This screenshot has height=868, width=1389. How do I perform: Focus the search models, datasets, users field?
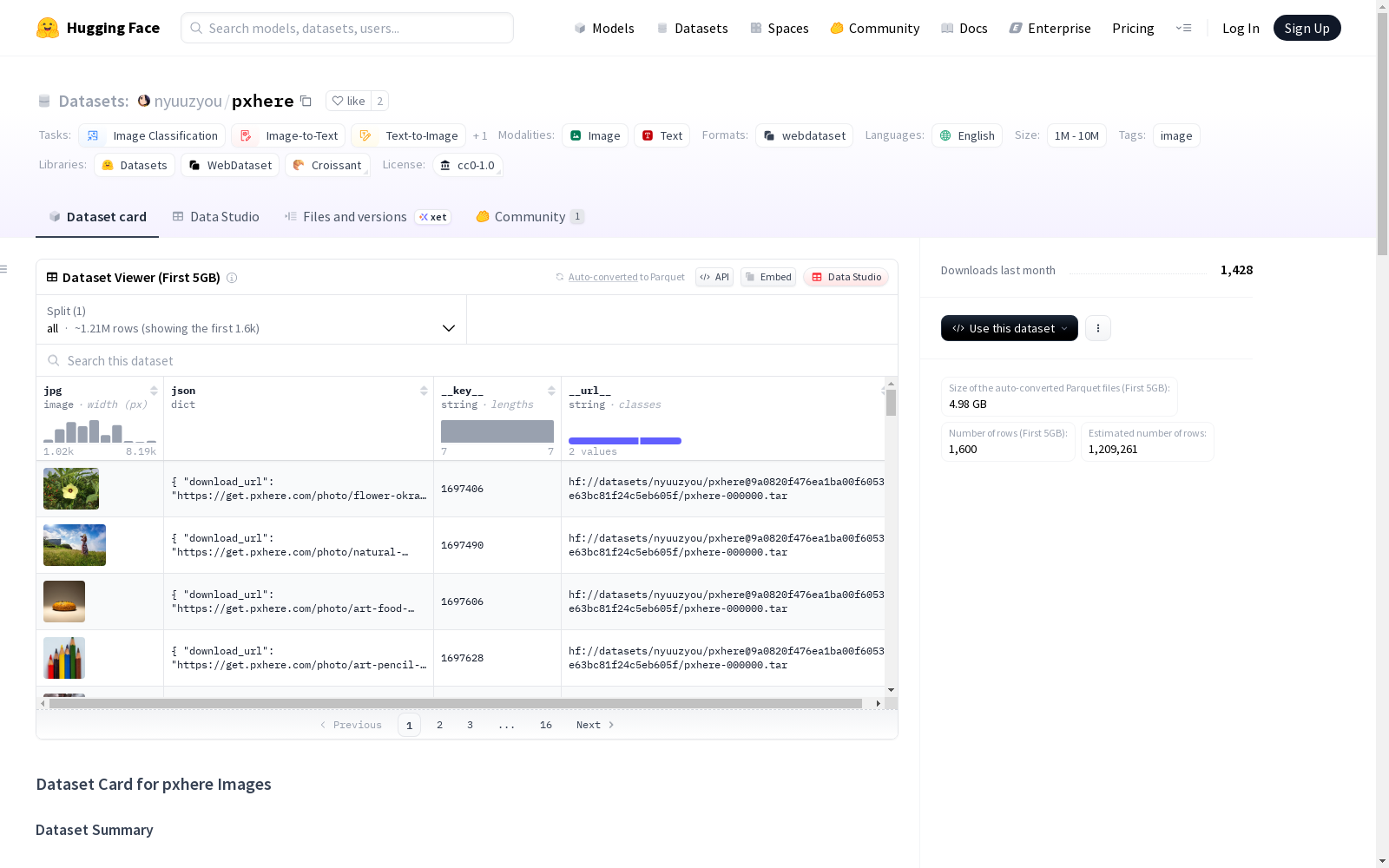pos(347,28)
